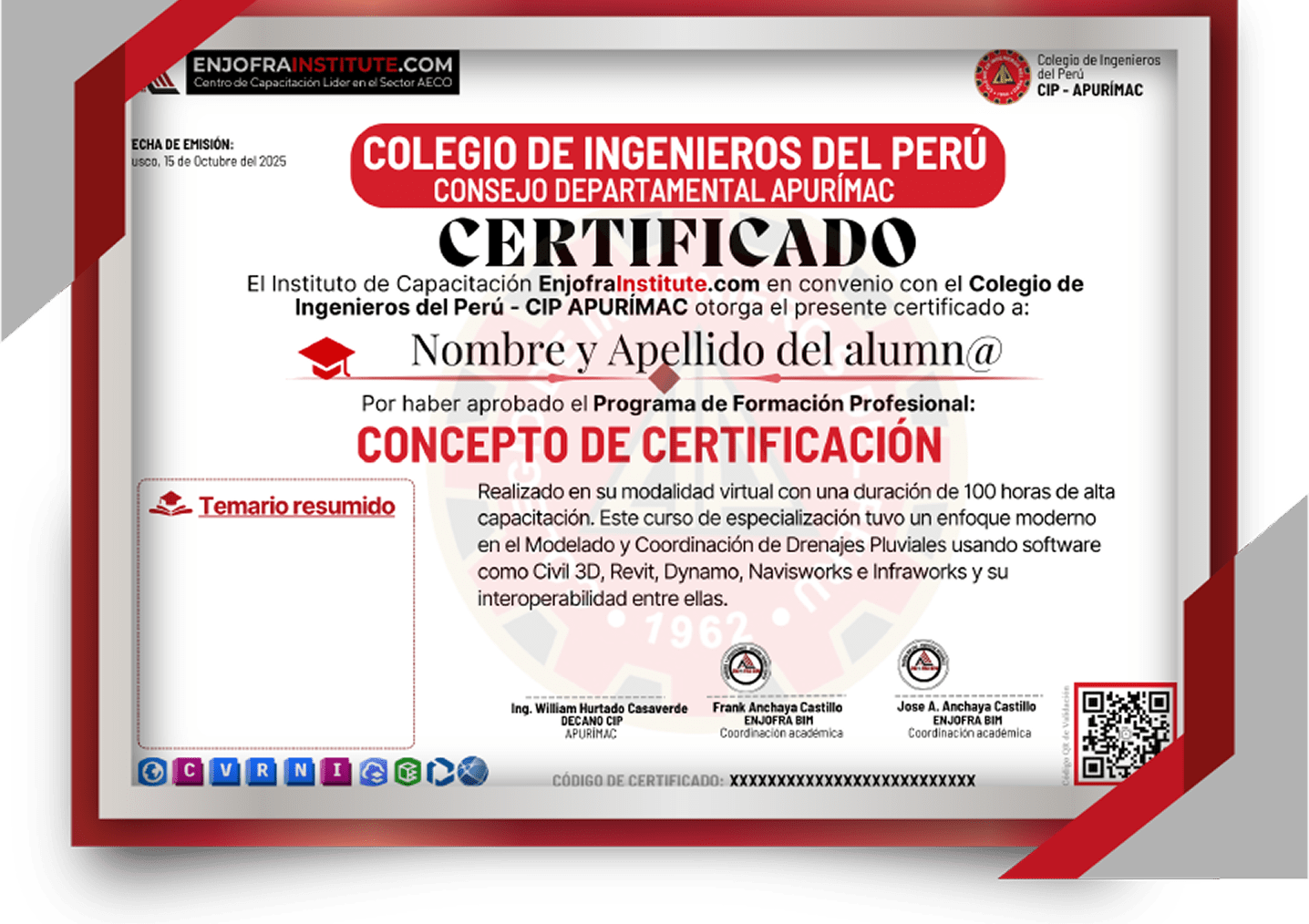This screenshot has height=924, width=1309.
Task: Click the validation QR code
Action: point(1125,734)
